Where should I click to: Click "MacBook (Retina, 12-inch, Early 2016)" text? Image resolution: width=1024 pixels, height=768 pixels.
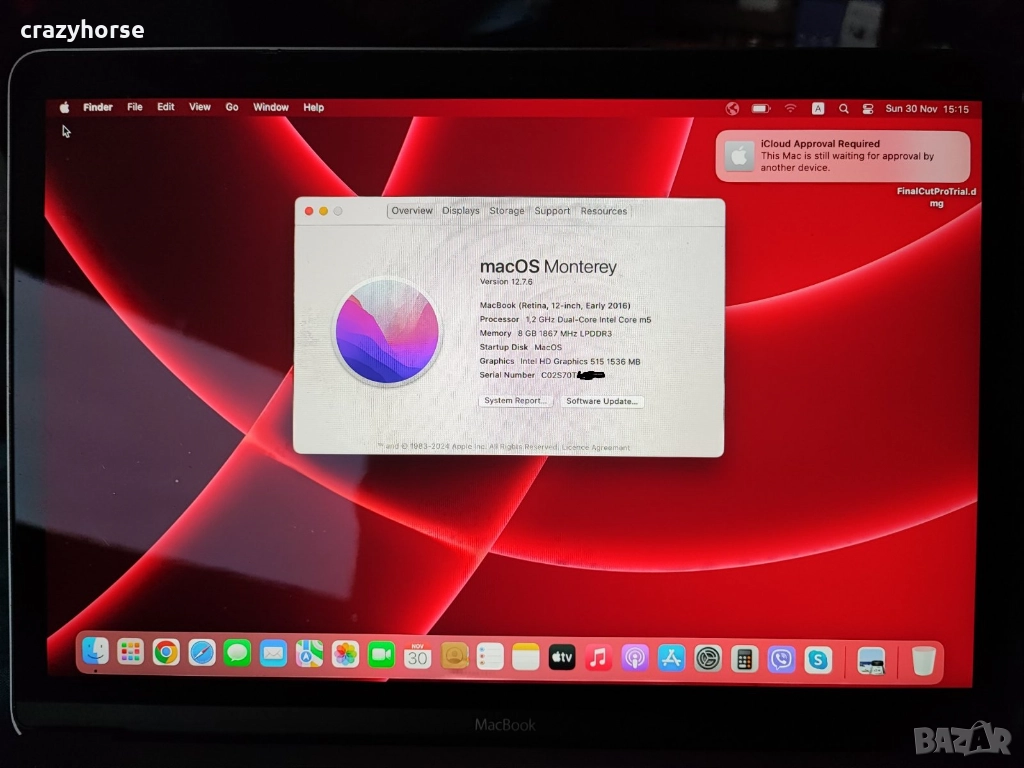point(555,305)
